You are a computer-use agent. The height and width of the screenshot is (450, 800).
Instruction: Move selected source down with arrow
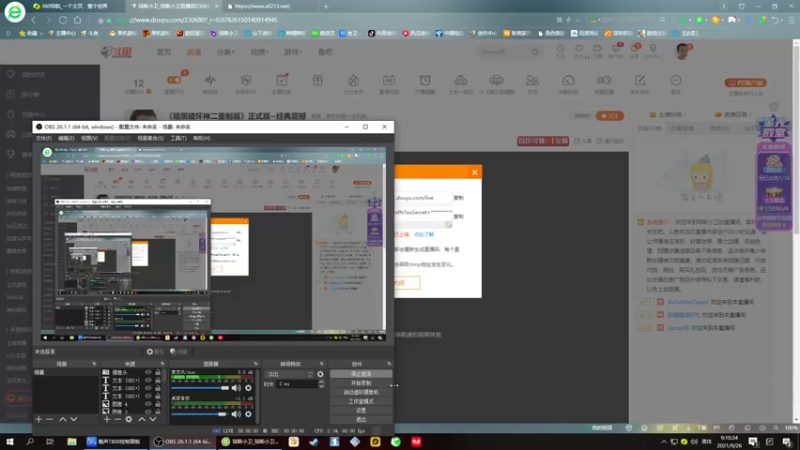153,419
